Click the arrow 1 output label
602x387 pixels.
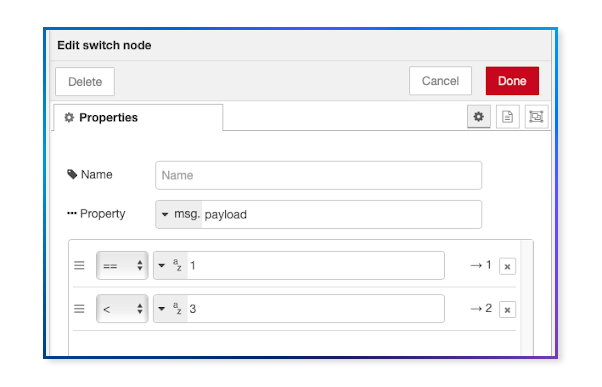coord(481,265)
